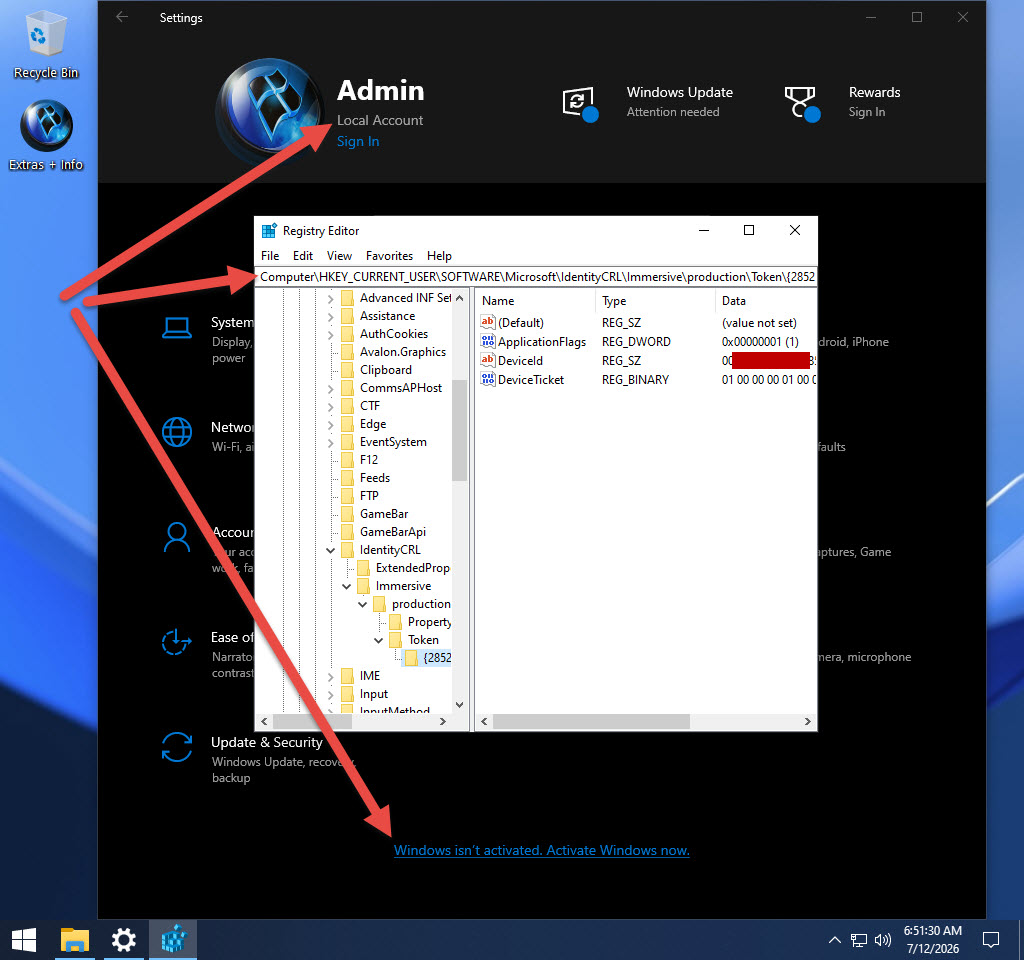Image resolution: width=1024 pixels, height=960 pixels.
Task: Open File Explorer from the taskbar
Action: coord(74,940)
